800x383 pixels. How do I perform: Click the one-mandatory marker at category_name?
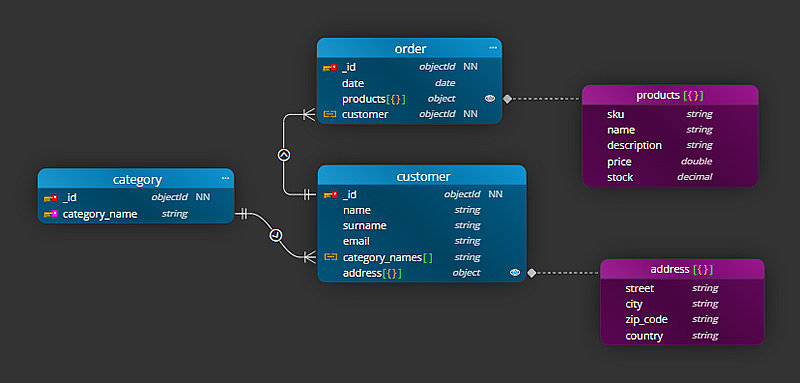244,214
